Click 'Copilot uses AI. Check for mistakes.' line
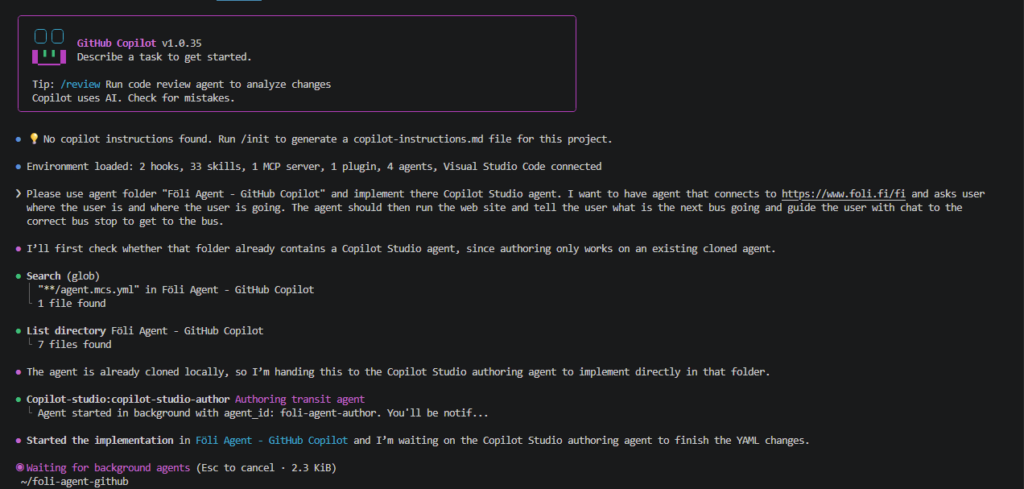The image size is (1024, 489). pyautogui.click(x=133, y=99)
